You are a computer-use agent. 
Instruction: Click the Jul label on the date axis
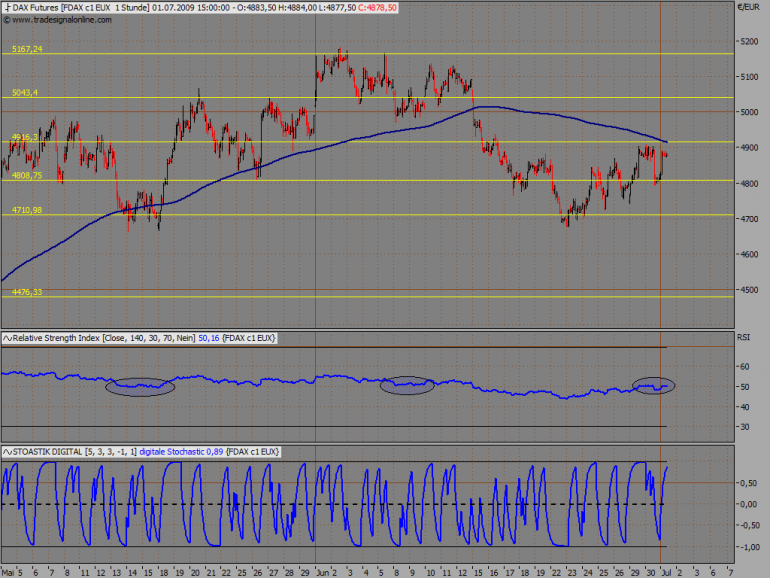(x=667, y=573)
